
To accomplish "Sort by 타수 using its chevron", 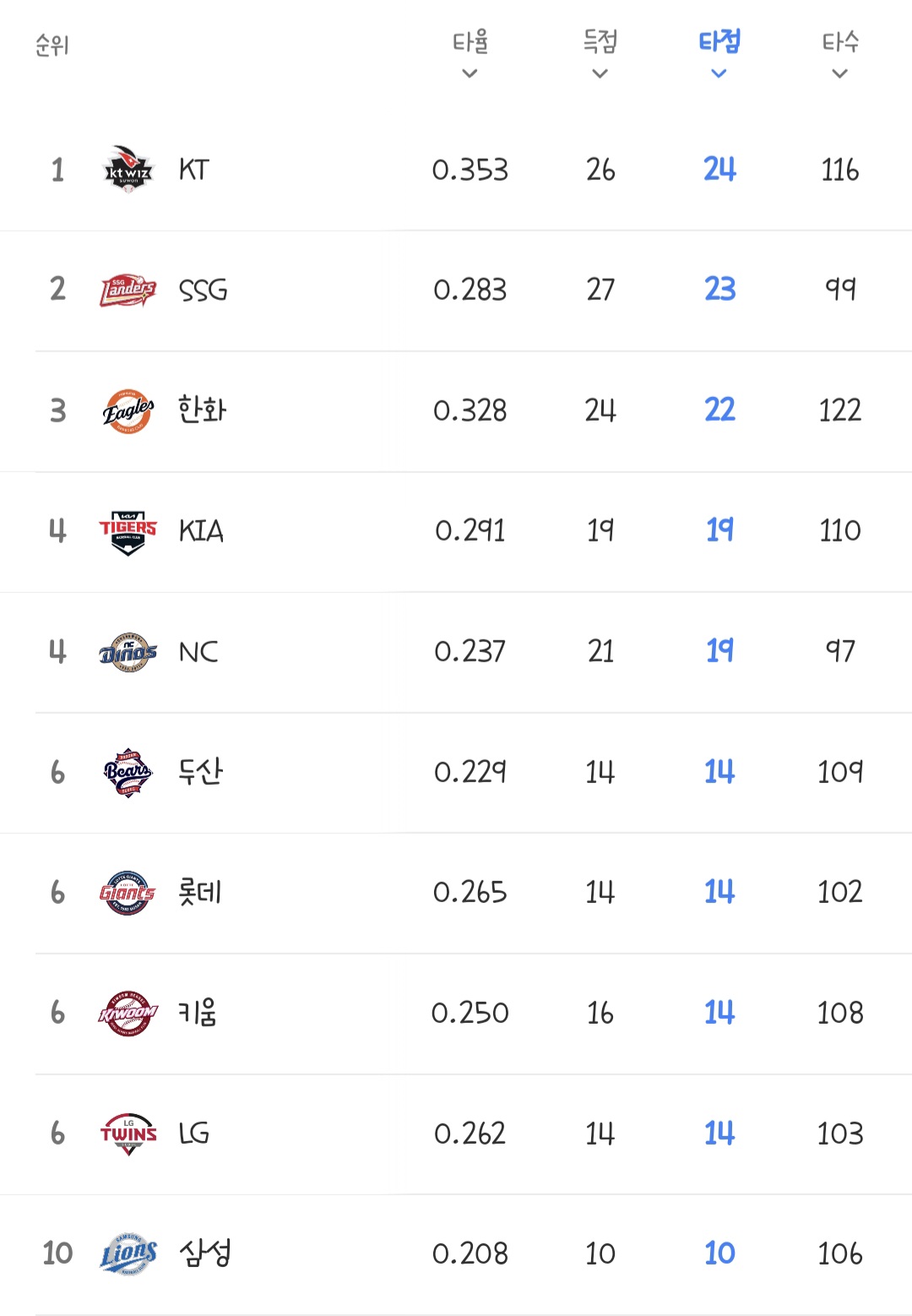I will pos(839,74).
